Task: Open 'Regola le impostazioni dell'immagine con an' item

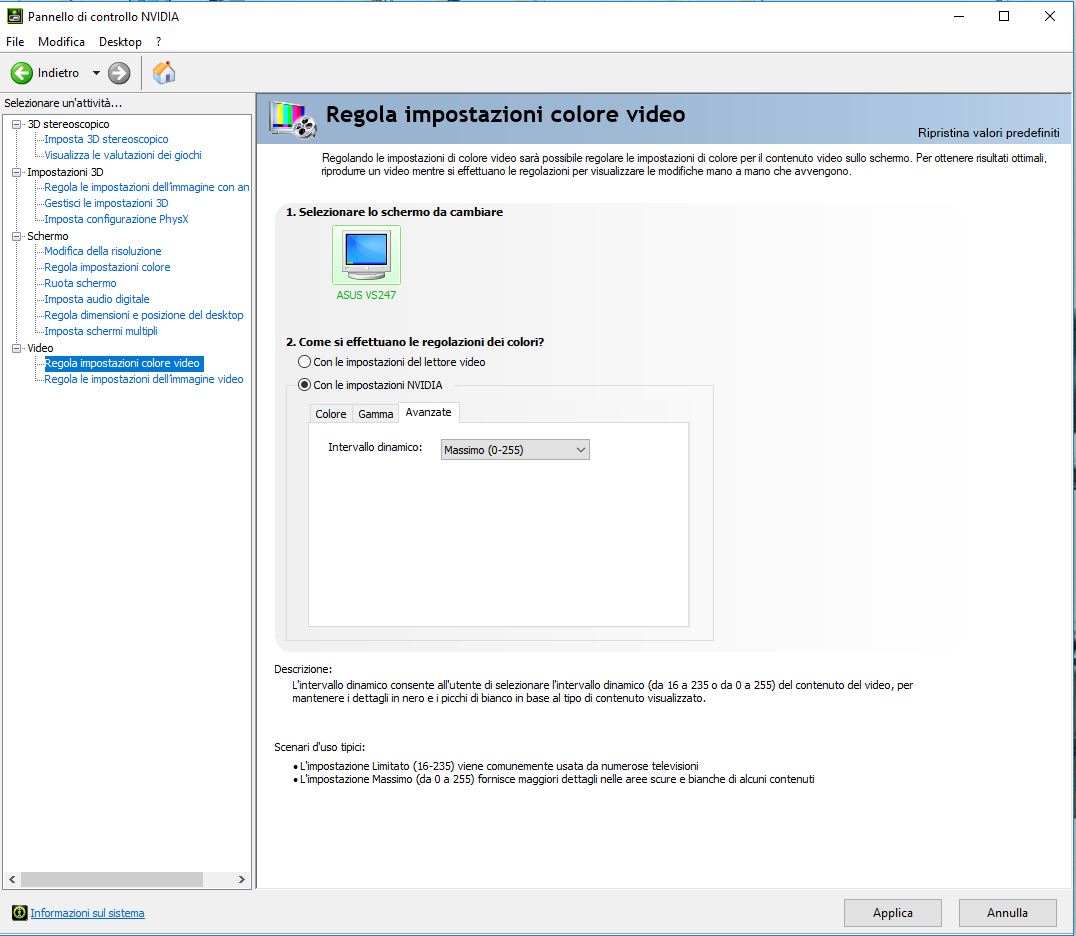Action: [x=146, y=187]
